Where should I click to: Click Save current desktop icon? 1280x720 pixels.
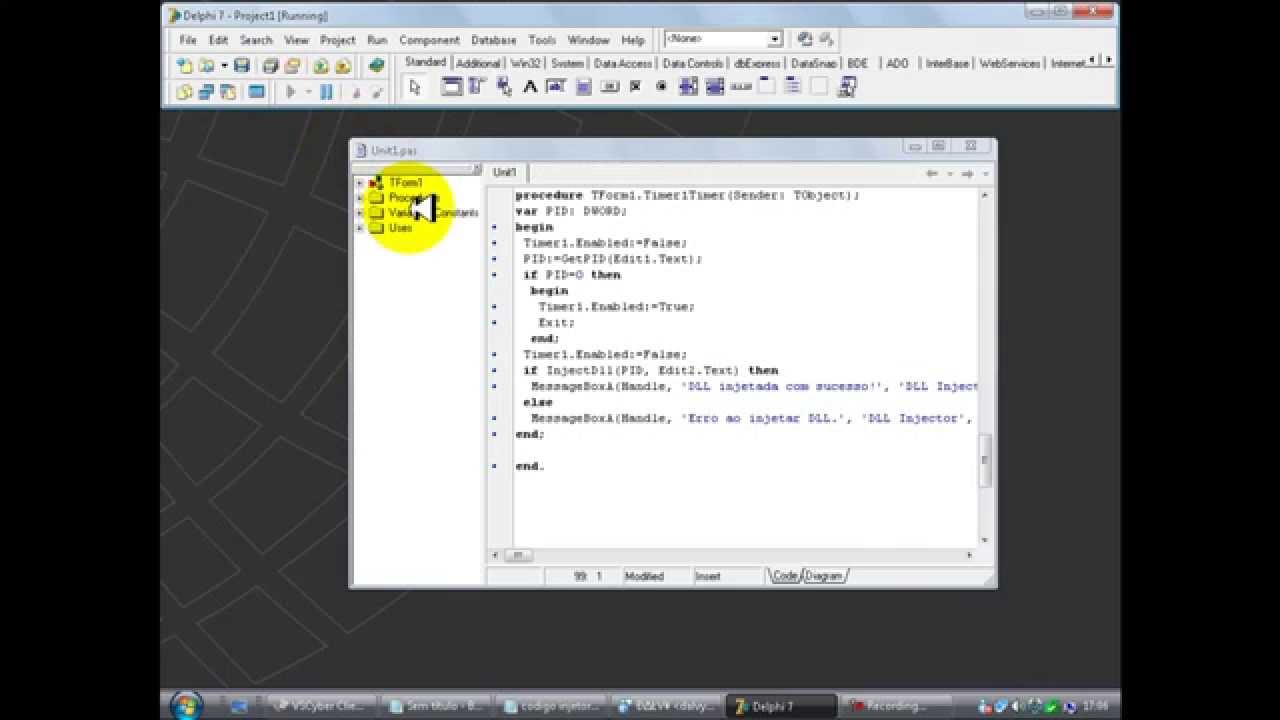[804, 39]
